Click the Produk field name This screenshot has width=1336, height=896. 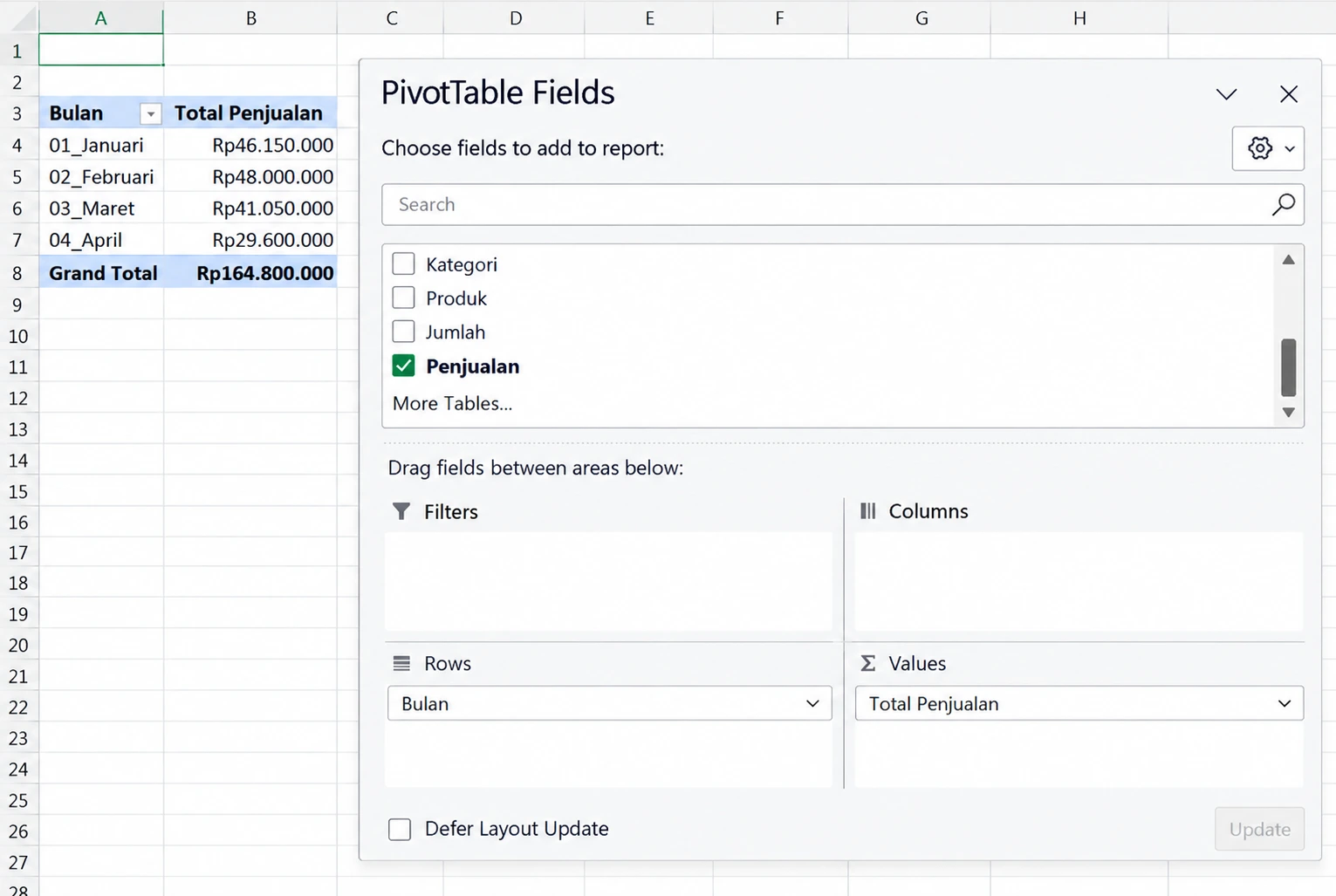pyautogui.click(x=456, y=298)
